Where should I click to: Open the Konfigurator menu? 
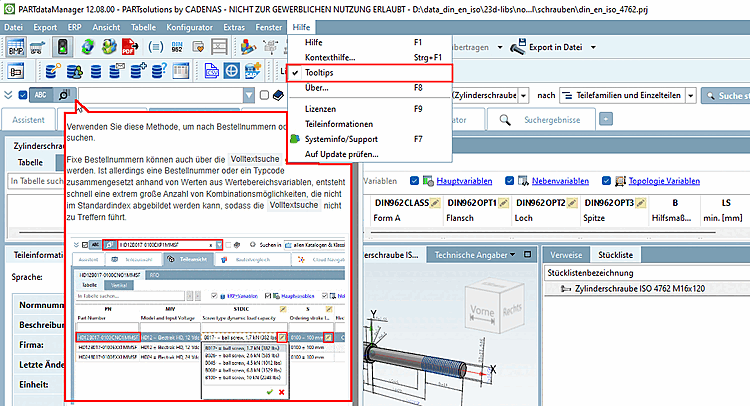[x=189, y=27]
